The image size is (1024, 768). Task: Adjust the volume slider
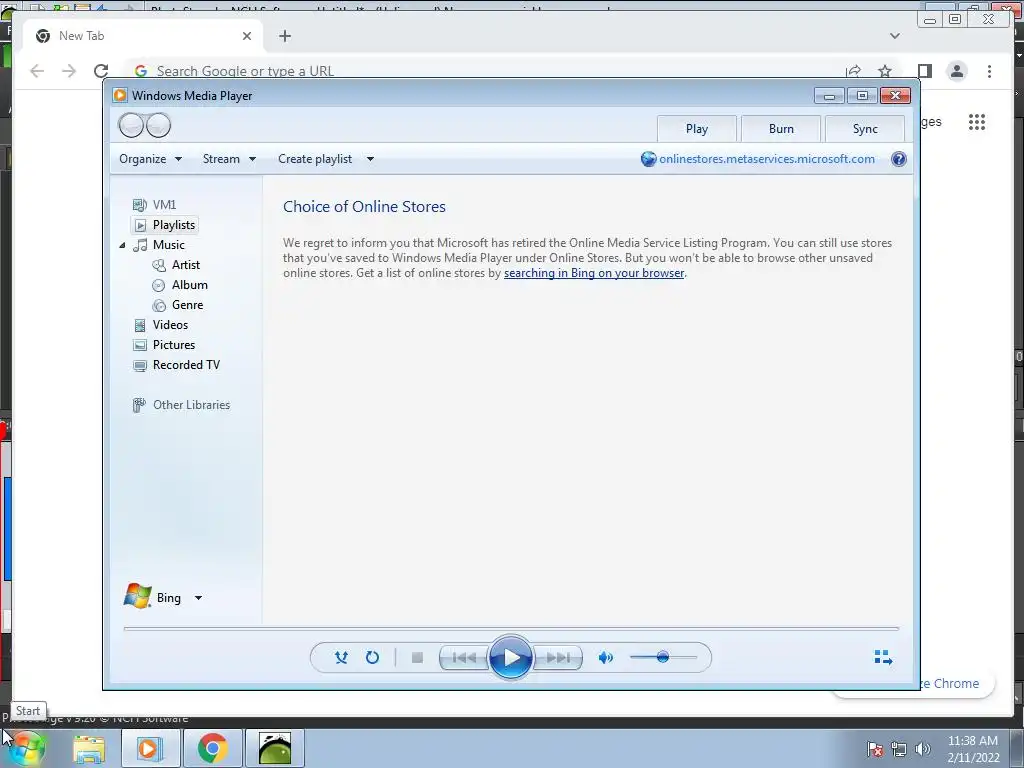(x=663, y=657)
